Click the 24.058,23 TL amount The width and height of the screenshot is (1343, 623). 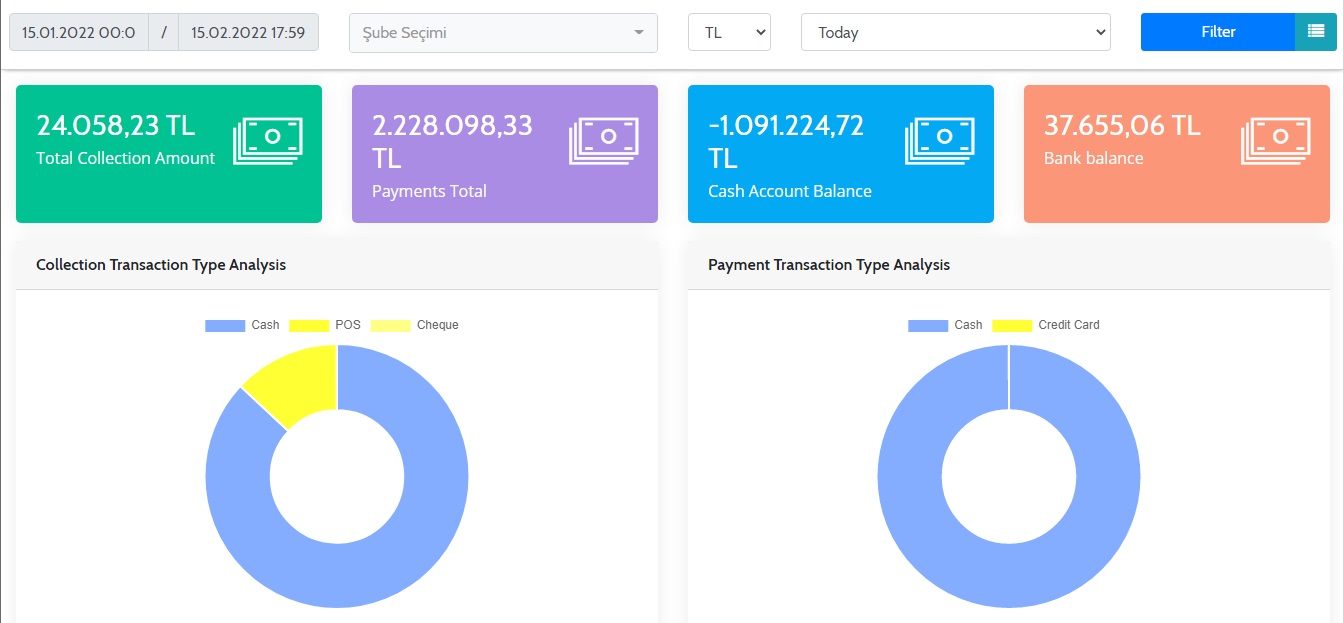[x=115, y=125]
